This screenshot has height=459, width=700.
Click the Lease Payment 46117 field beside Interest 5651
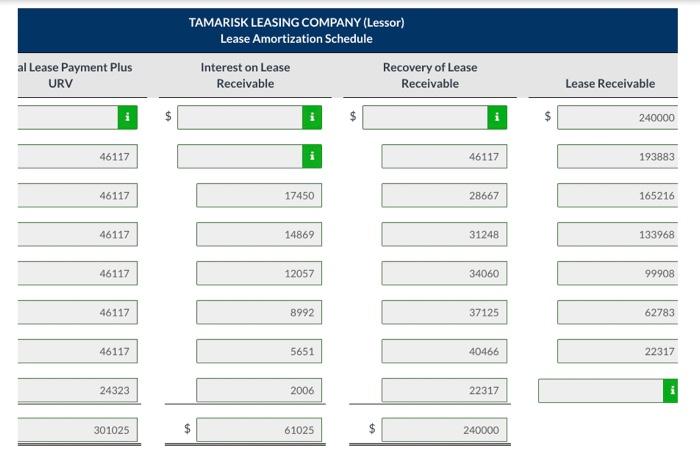coord(78,351)
